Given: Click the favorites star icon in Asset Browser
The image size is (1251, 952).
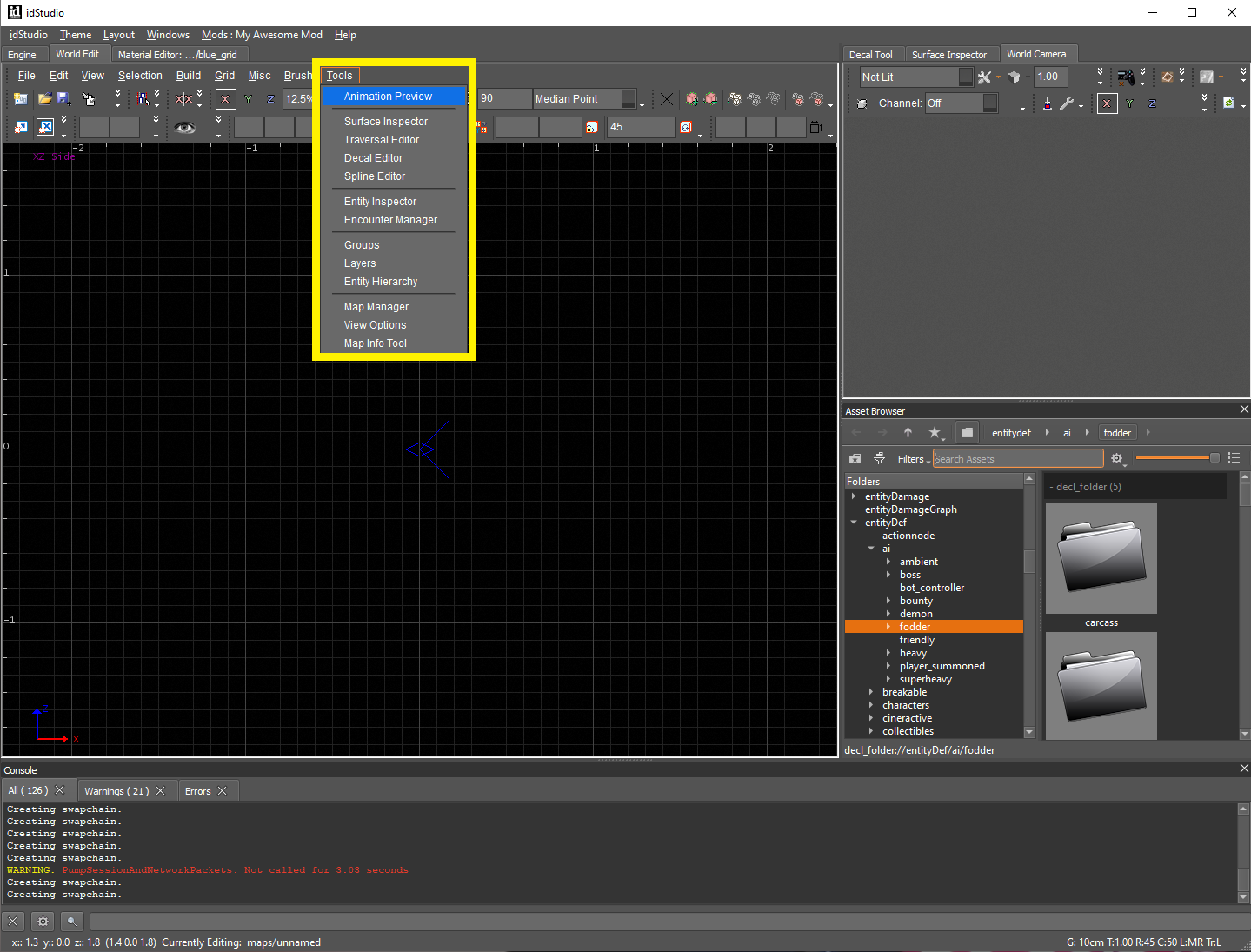Looking at the screenshot, I should point(935,432).
